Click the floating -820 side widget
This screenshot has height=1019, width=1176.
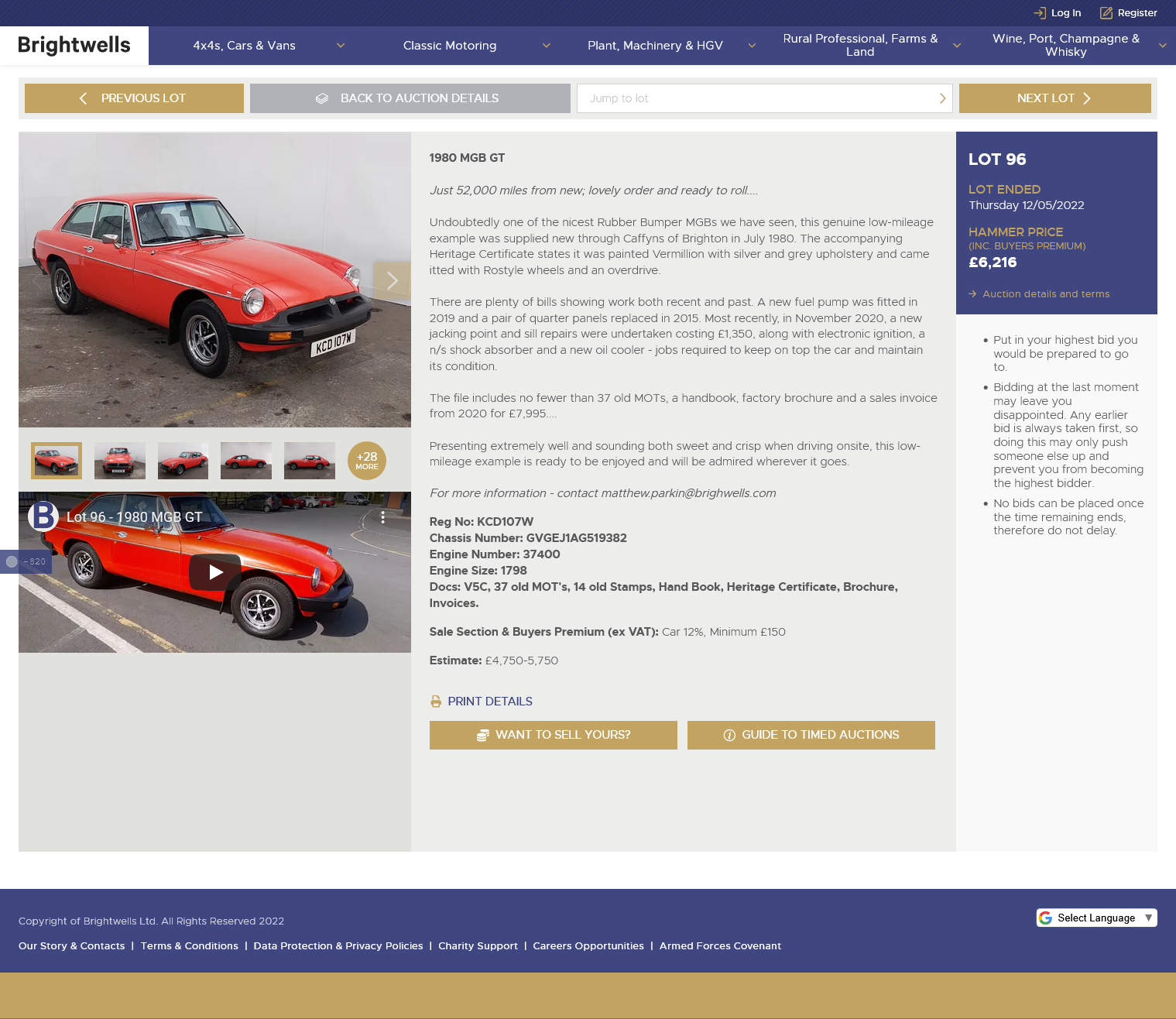tap(26, 561)
